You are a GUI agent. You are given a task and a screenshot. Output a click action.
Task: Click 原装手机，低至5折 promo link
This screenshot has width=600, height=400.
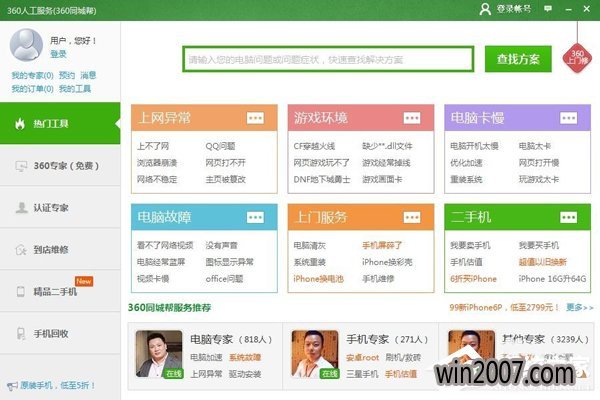pyautogui.click(x=57, y=385)
